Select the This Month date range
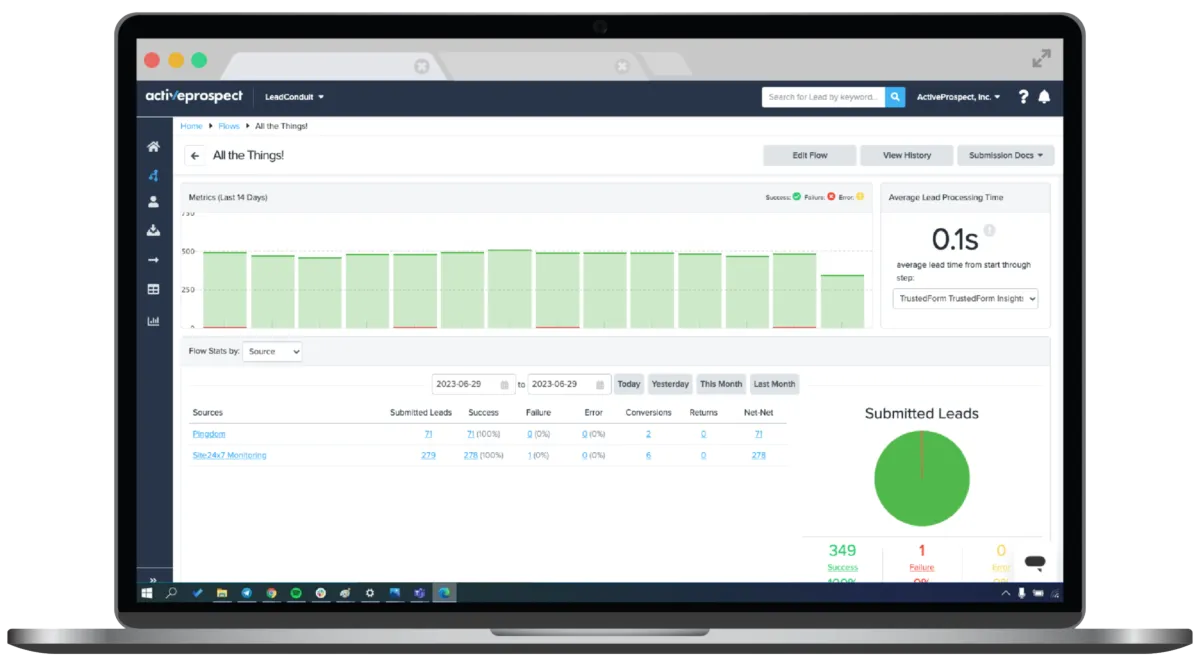 point(721,384)
